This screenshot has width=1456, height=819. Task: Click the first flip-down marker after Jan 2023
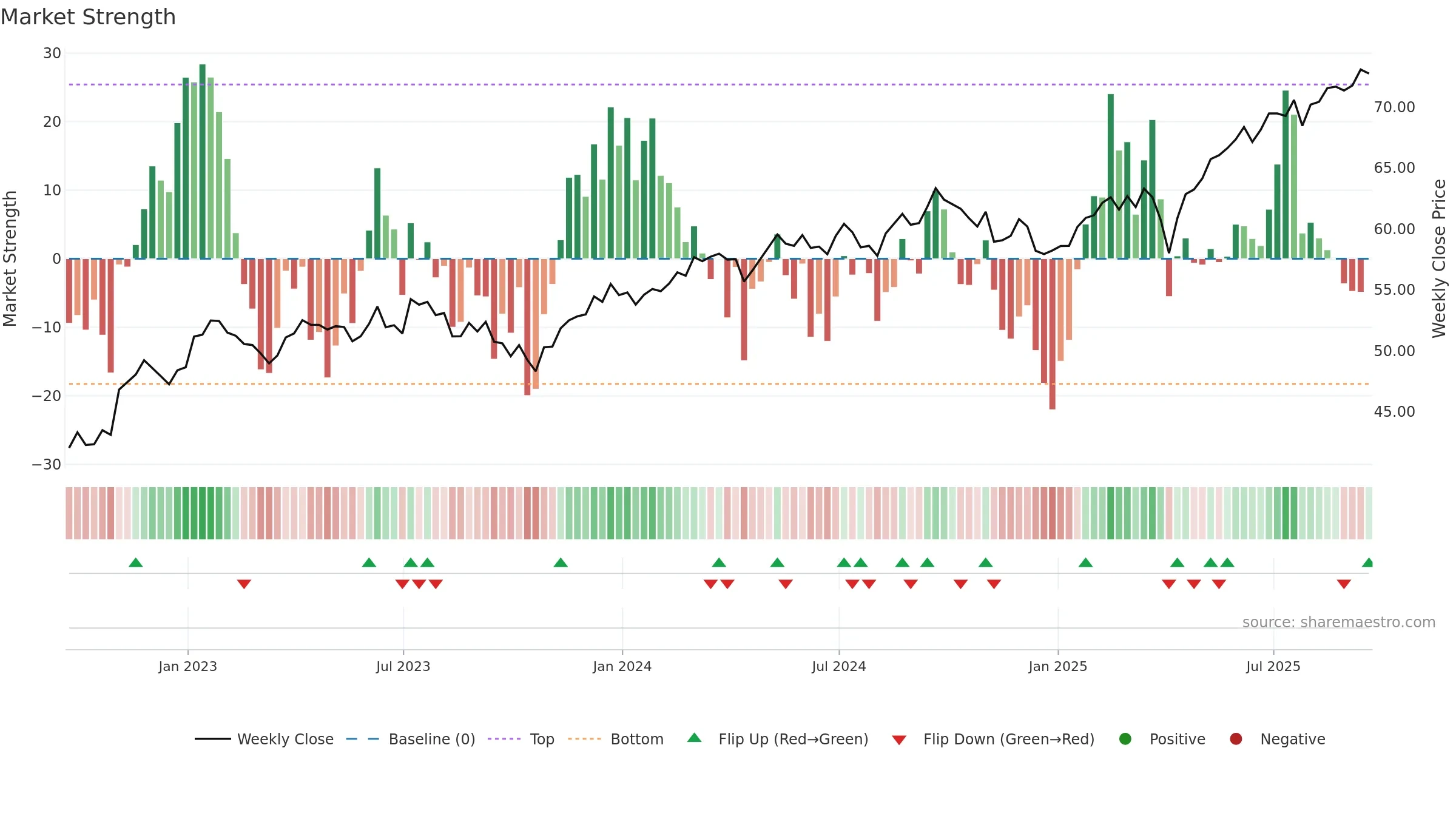(244, 584)
